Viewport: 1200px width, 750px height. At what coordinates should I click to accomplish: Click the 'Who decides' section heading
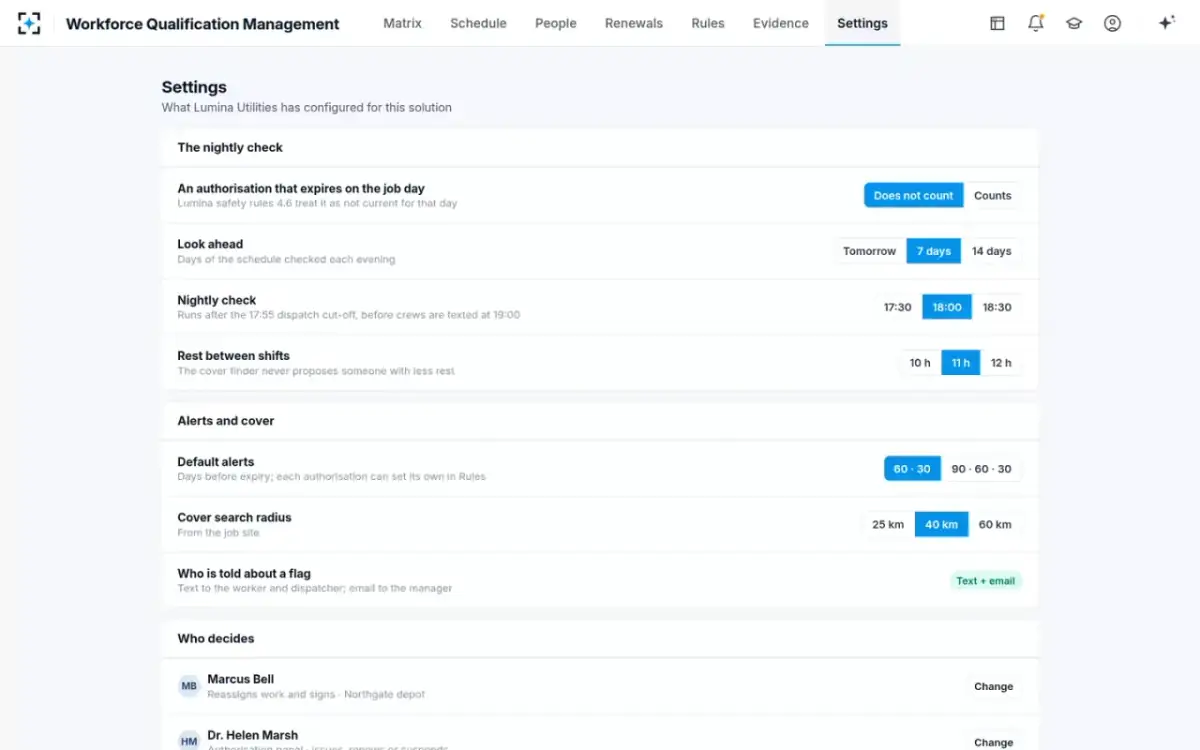pos(216,638)
